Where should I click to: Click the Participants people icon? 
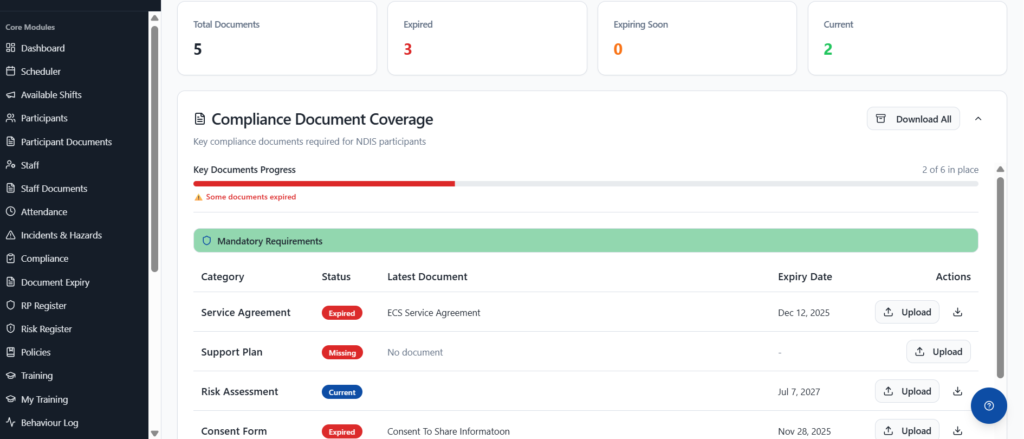coord(10,118)
